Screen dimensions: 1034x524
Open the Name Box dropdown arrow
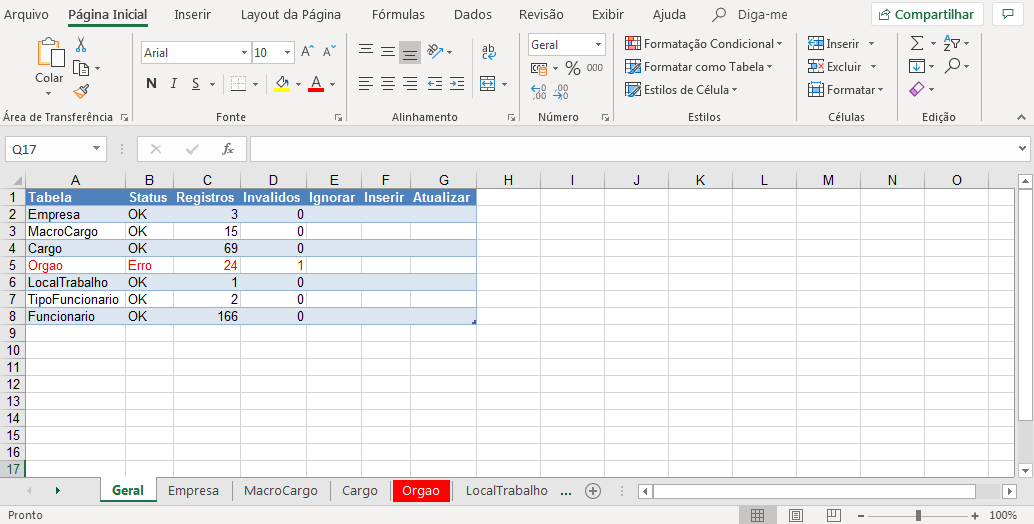[97, 149]
